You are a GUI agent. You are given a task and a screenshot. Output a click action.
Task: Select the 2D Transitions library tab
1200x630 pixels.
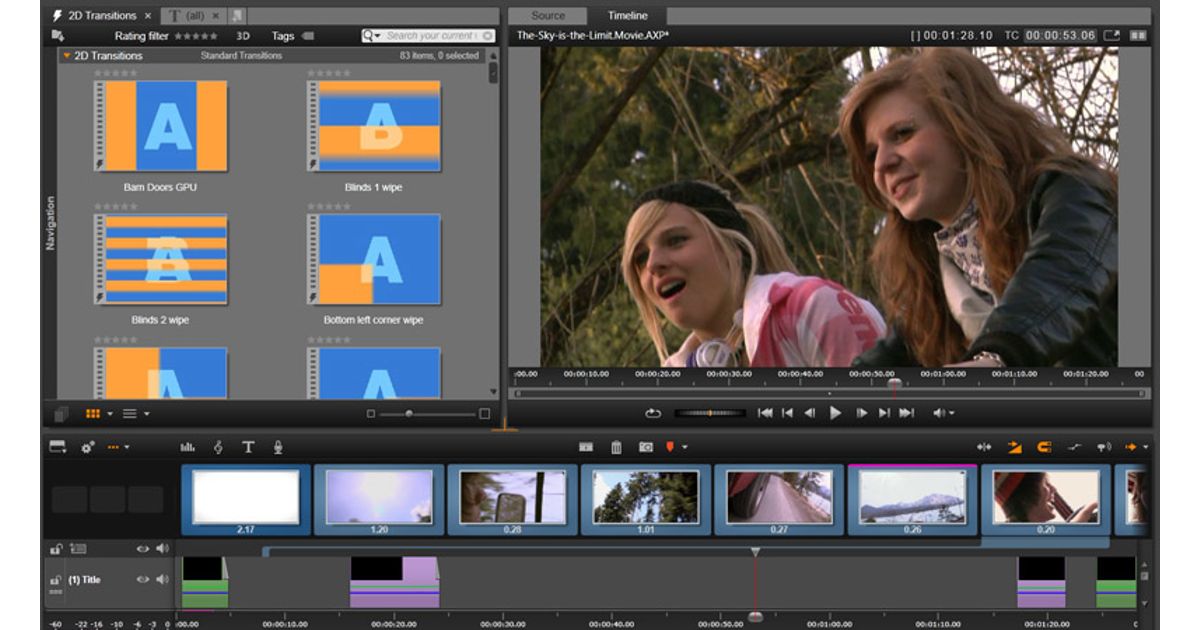[x=100, y=16]
